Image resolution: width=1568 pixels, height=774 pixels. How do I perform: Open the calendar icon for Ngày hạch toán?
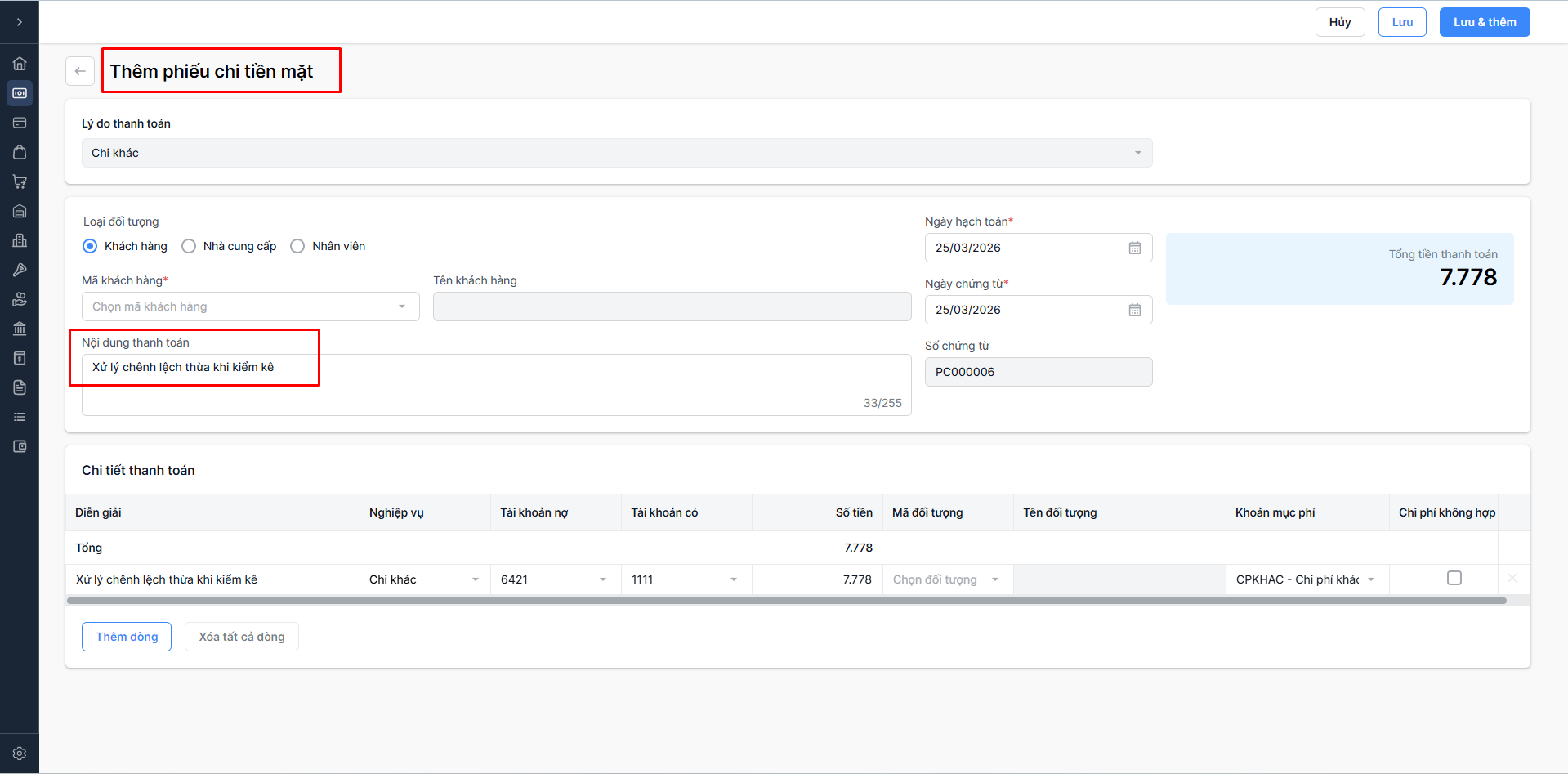click(x=1135, y=248)
